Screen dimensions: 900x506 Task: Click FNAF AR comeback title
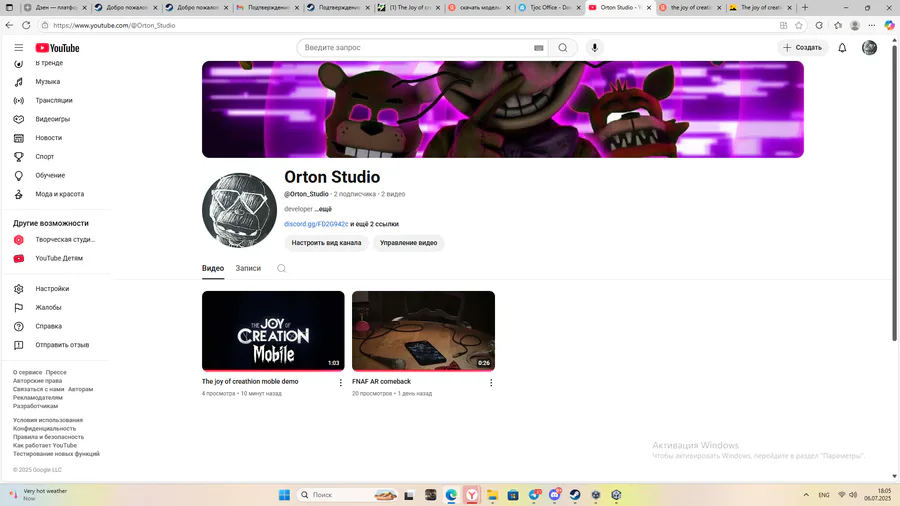pyautogui.click(x=382, y=382)
